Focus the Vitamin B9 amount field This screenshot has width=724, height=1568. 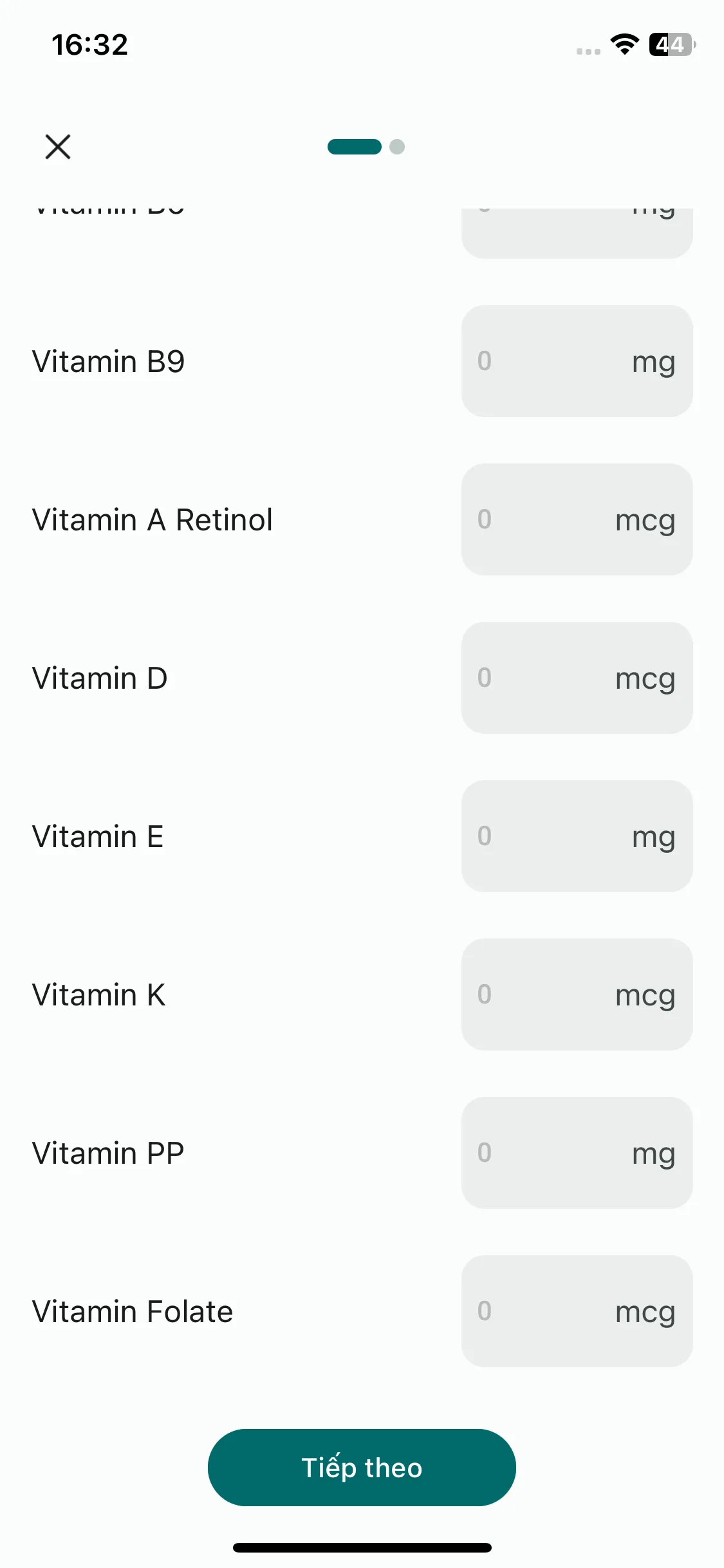click(x=577, y=361)
